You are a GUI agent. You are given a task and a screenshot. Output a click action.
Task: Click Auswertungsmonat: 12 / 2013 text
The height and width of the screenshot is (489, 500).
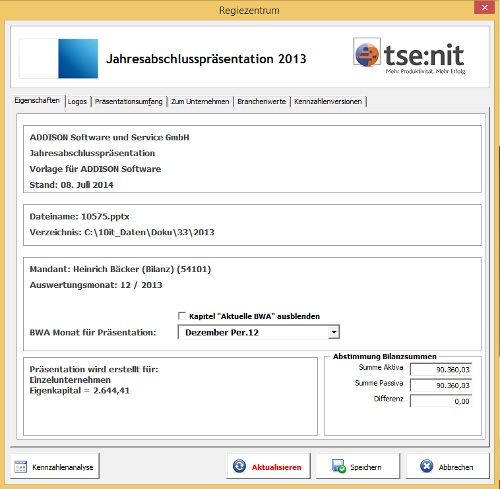click(96, 285)
